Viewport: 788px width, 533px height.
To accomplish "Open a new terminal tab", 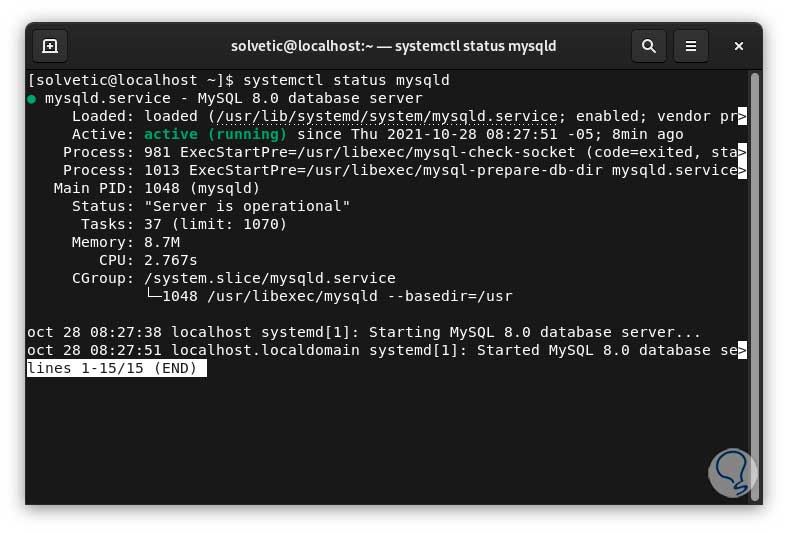I will (x=50, y=46).
